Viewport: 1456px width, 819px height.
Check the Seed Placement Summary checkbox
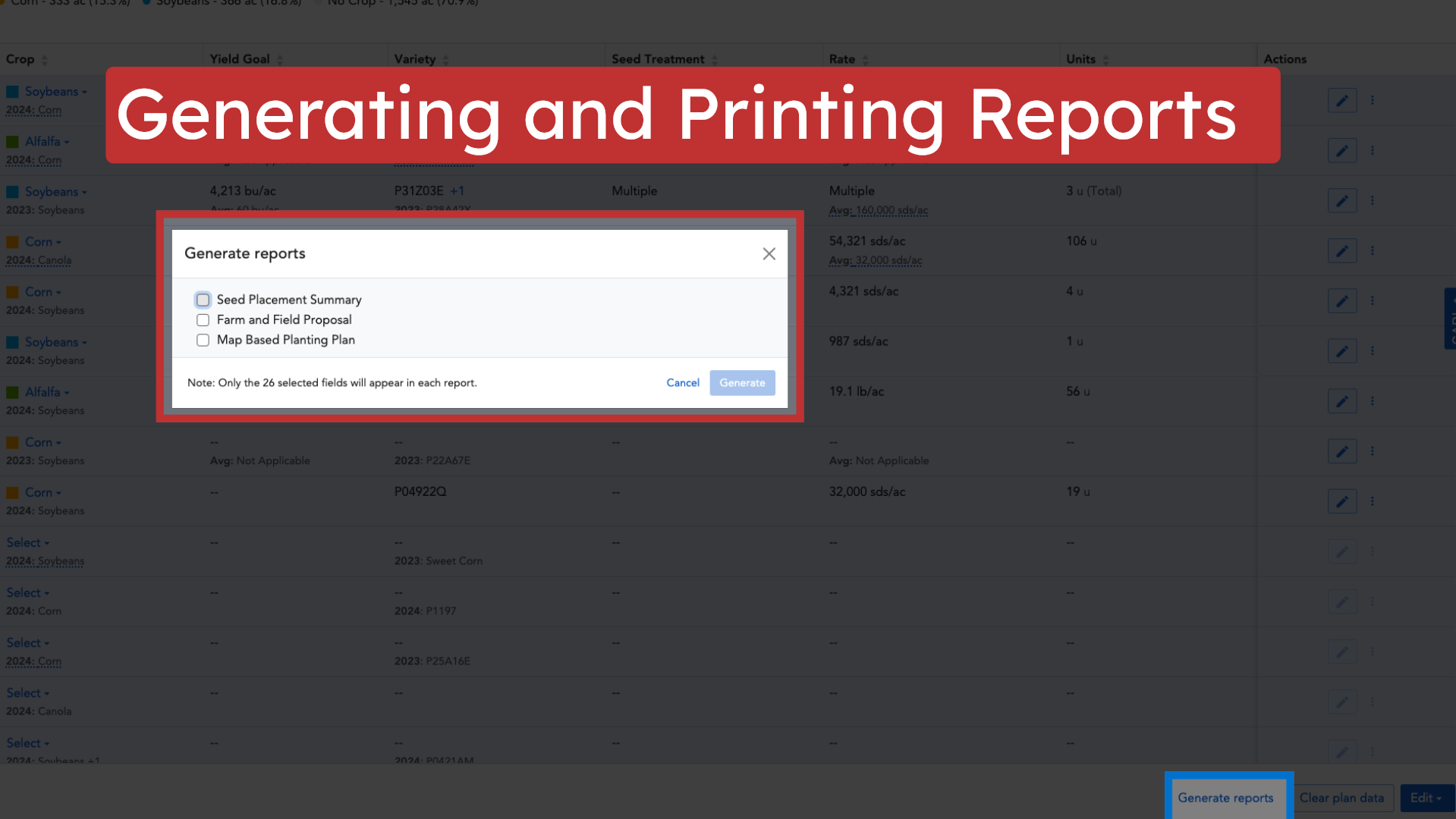[203, 300]
